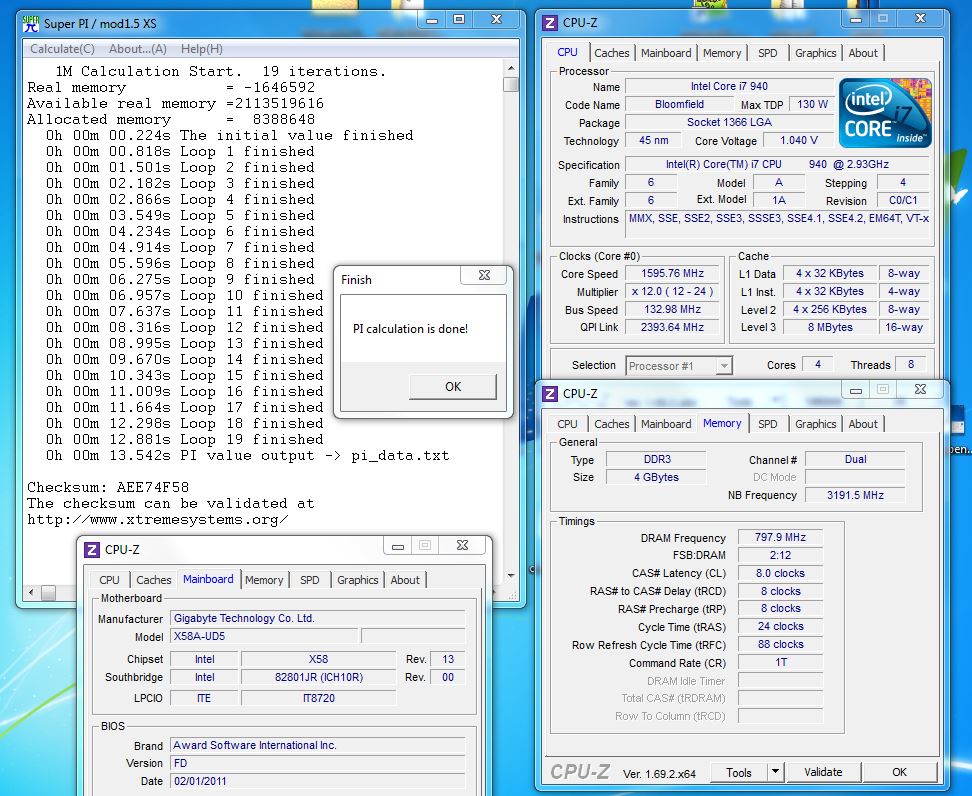The width and height of the screenshot is (972, 796).
Task: Click the Intel Core i7 940 name field
Action: coord(729,86)
